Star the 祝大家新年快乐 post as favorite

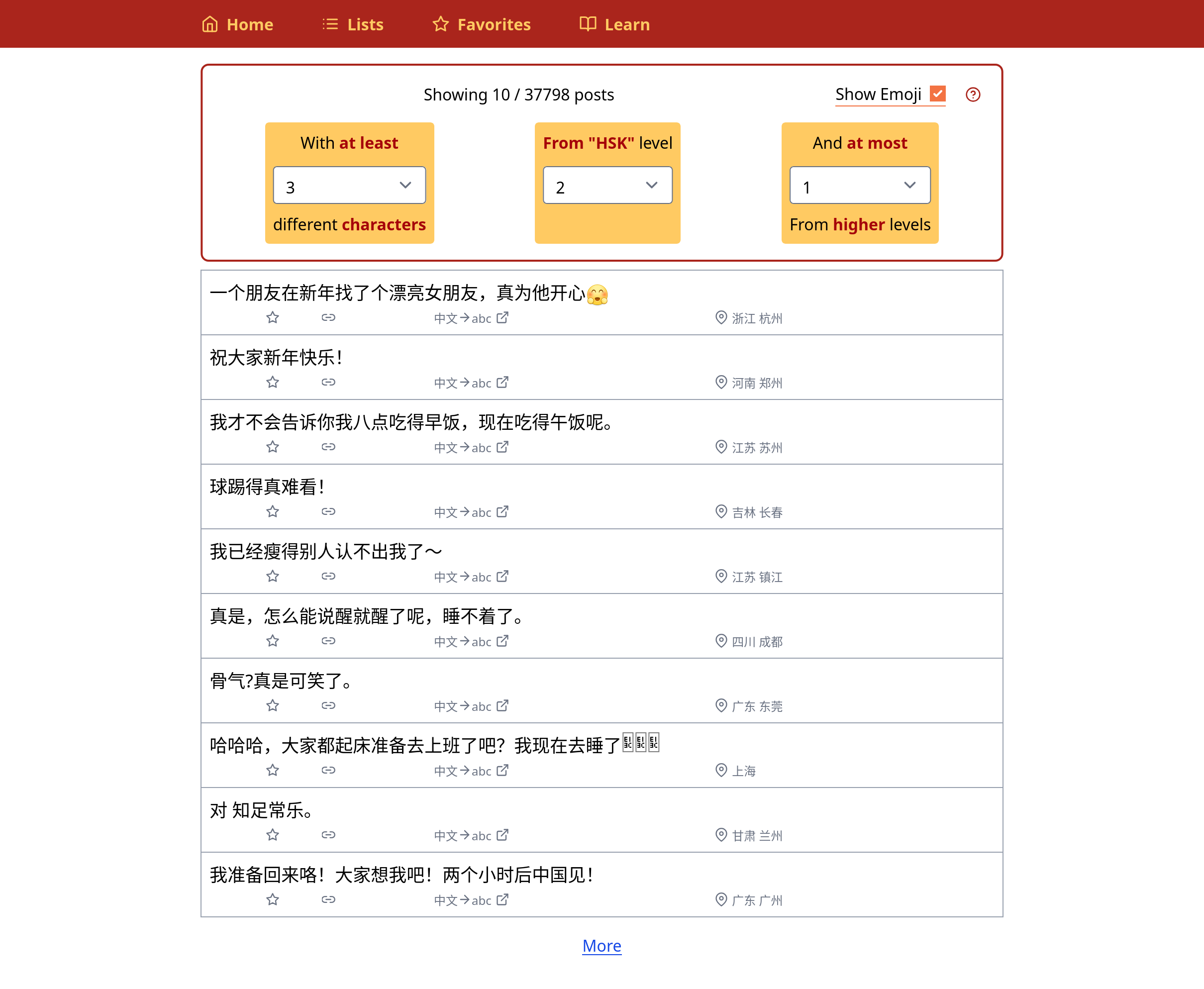[272, 382]
